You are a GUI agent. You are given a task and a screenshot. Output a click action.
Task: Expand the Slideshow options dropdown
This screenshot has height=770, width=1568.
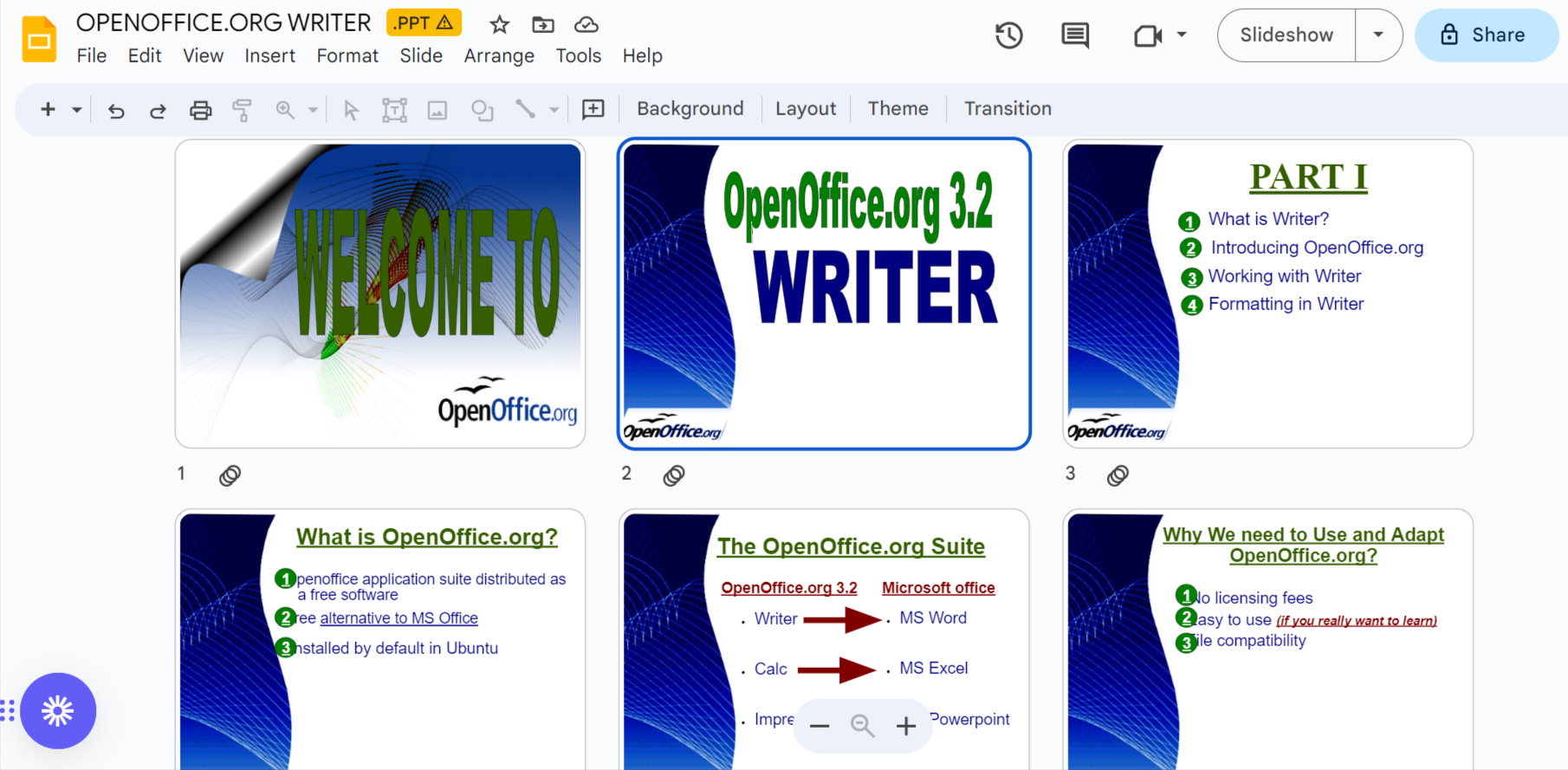1378,36
